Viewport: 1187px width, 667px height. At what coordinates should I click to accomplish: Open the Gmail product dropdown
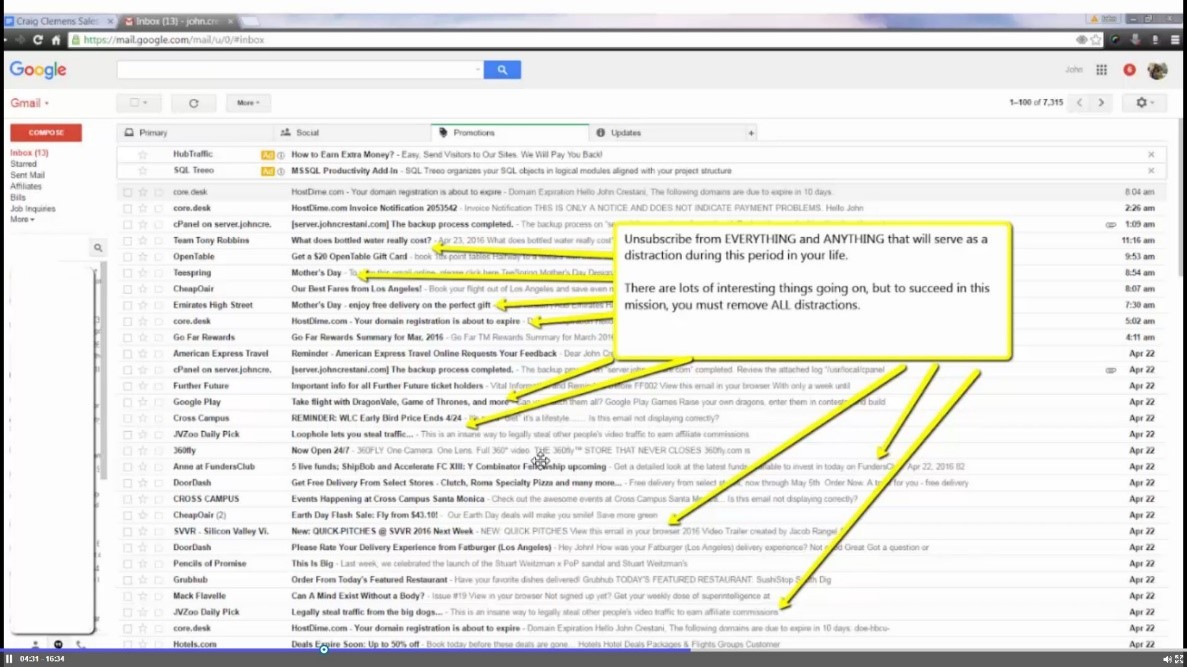30,103
